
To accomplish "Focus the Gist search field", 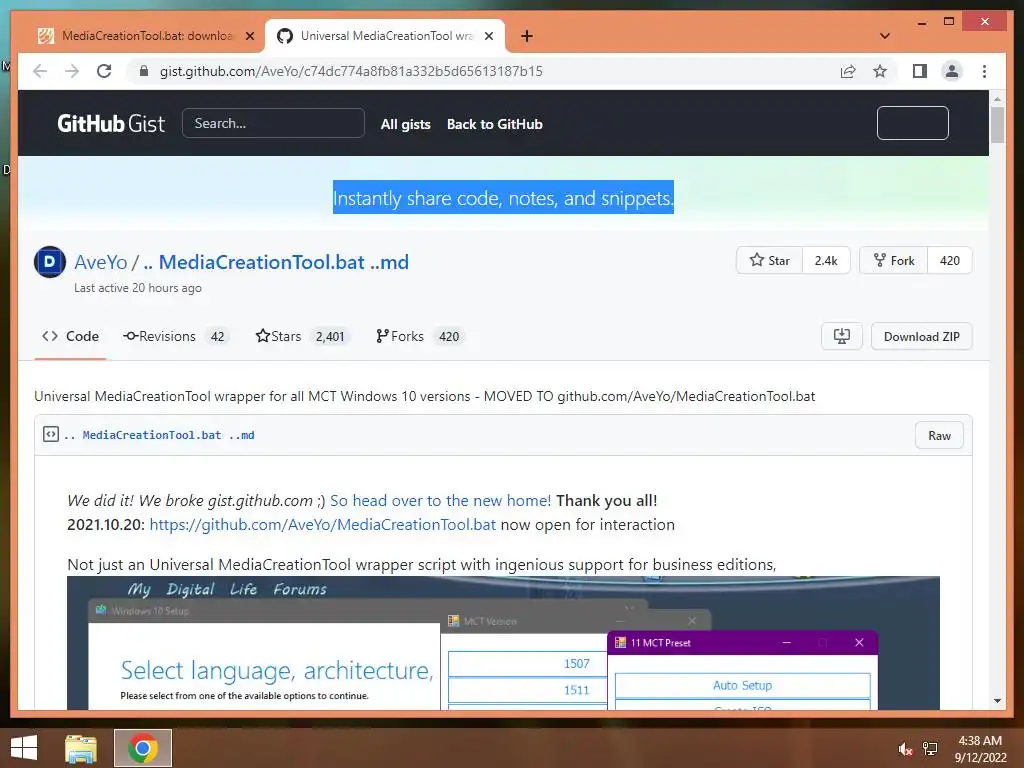I will tap(273, 123).
